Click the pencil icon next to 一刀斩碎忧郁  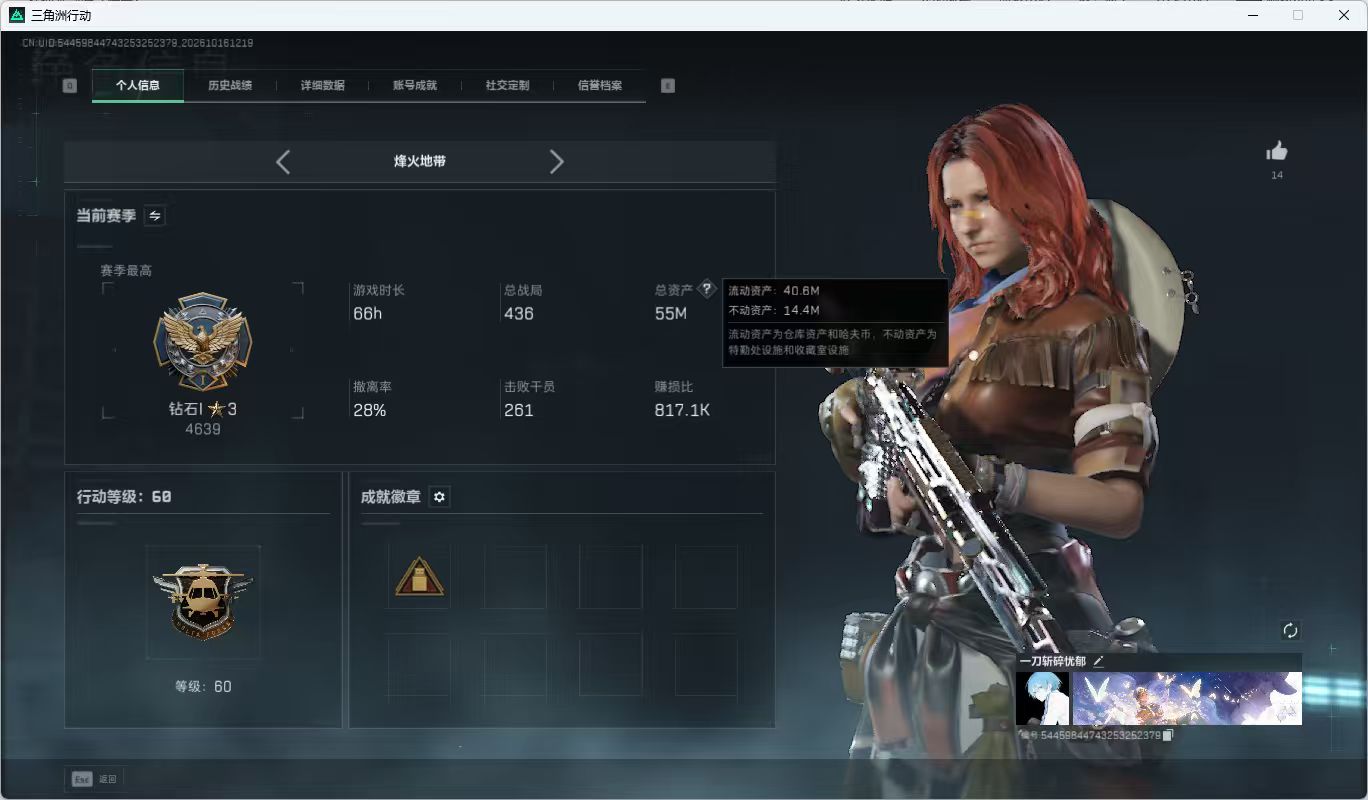(1098, 661)
